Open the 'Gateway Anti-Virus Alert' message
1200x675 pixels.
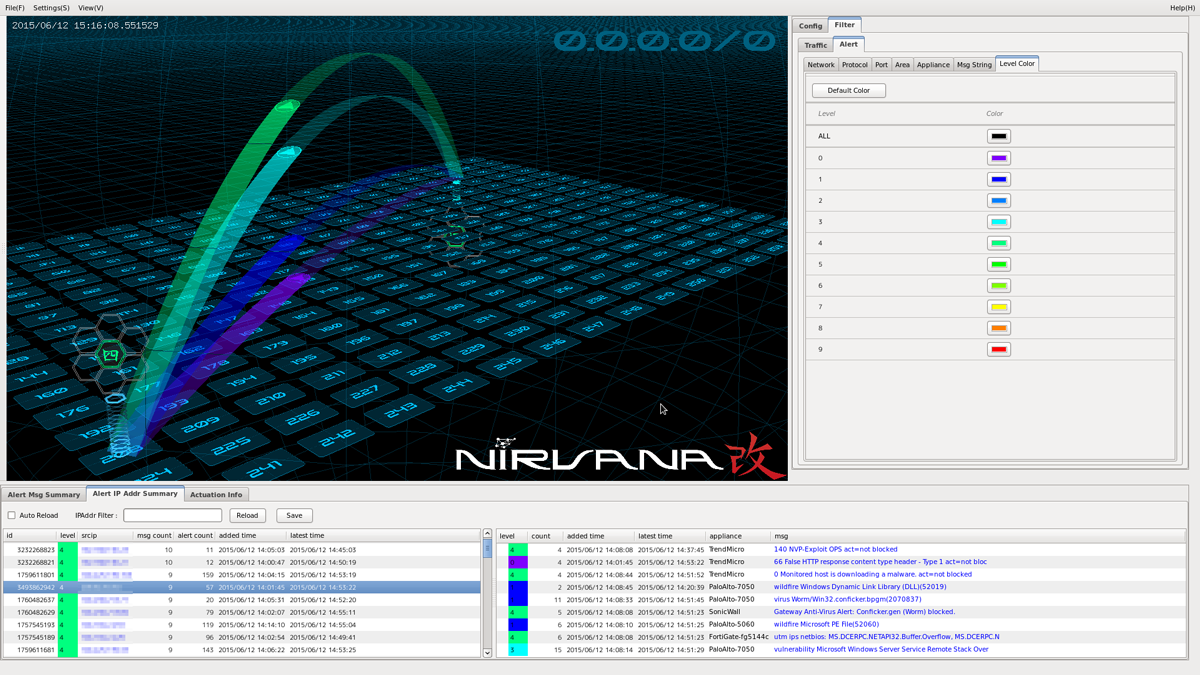864,612
